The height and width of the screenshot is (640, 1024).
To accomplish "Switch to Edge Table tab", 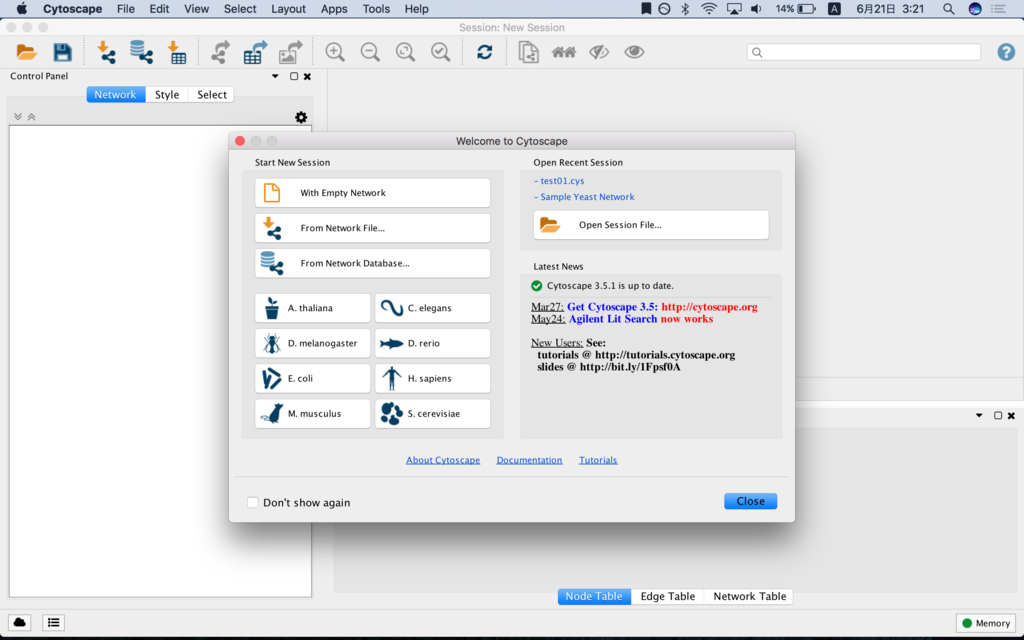I will point(667,596).
